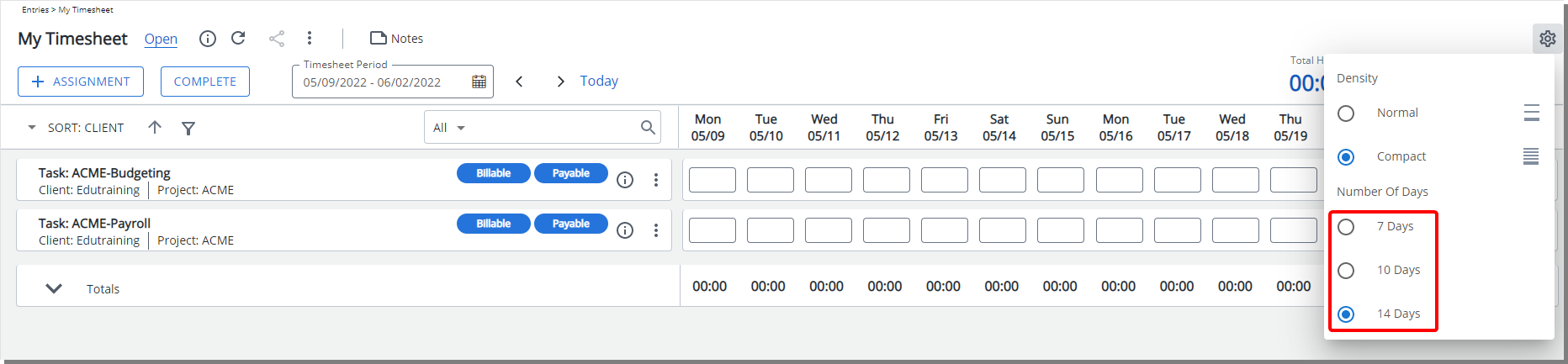Open the settings gear icon
This screenshot has width=1568, height=364.
pos(1547,39)
